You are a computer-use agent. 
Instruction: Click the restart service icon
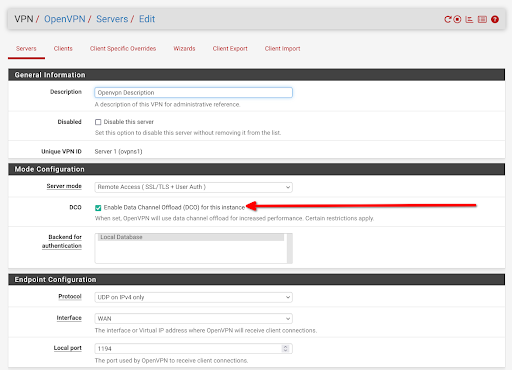coord(448,19)
